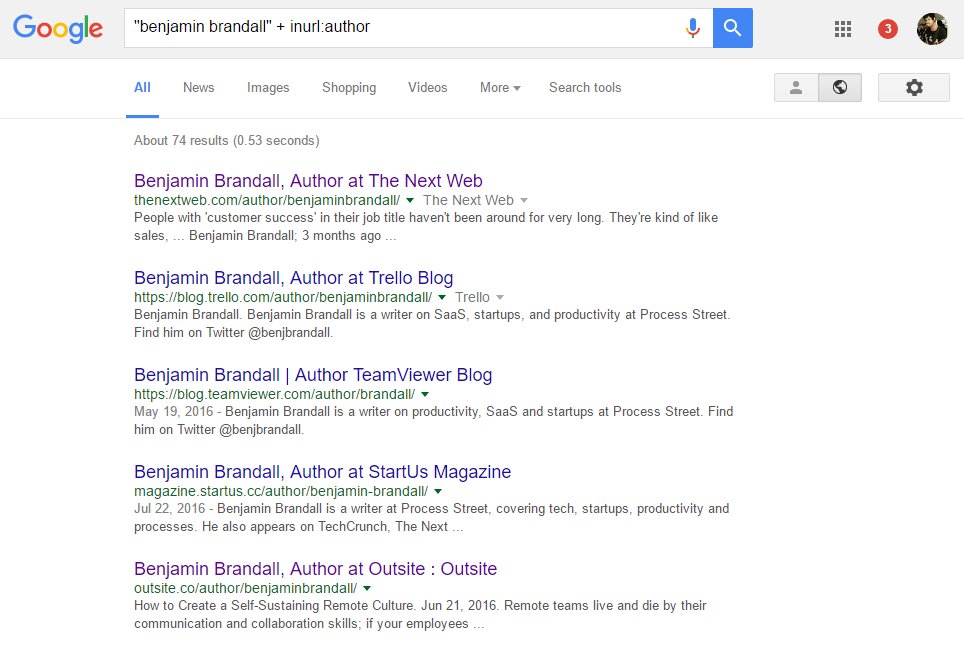The image size is (964, 649).
Task: Select the Videos search filter
Action: point(427,88)
